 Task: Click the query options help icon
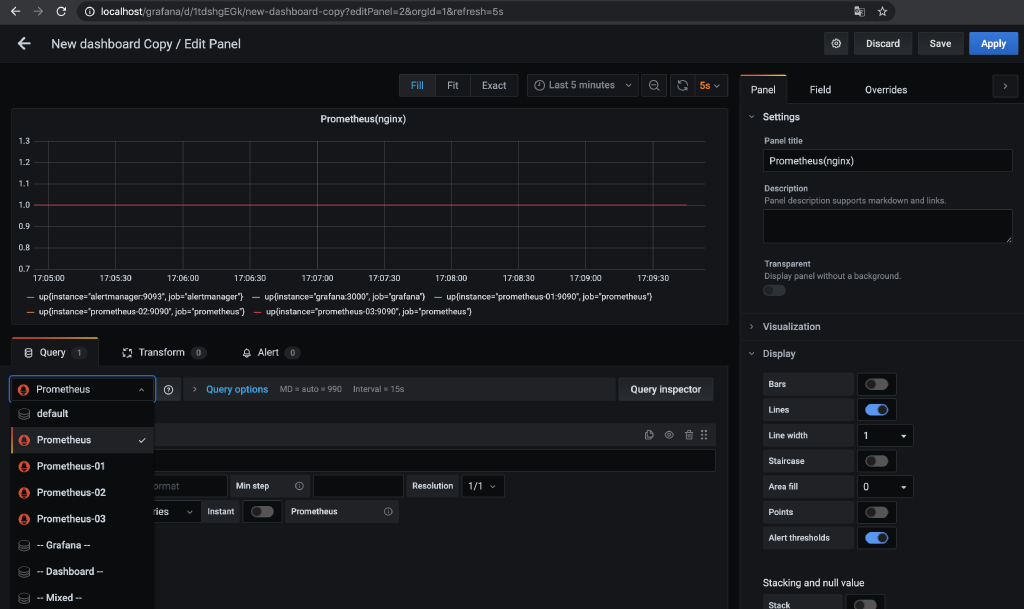point(168,389)
